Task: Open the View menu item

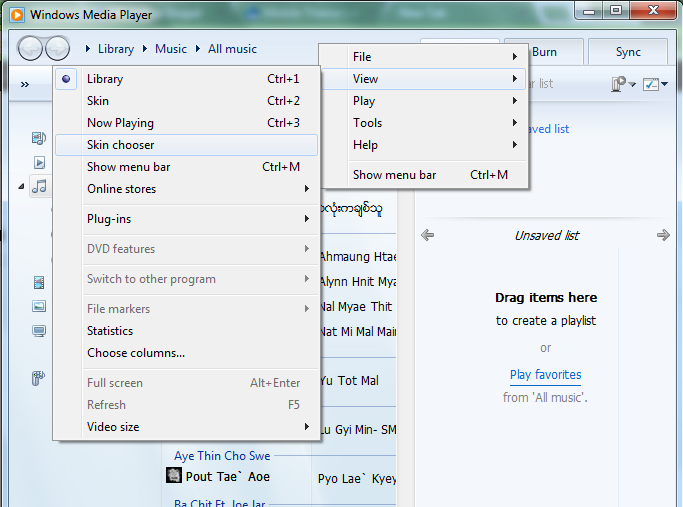Action: click(423, 79)
